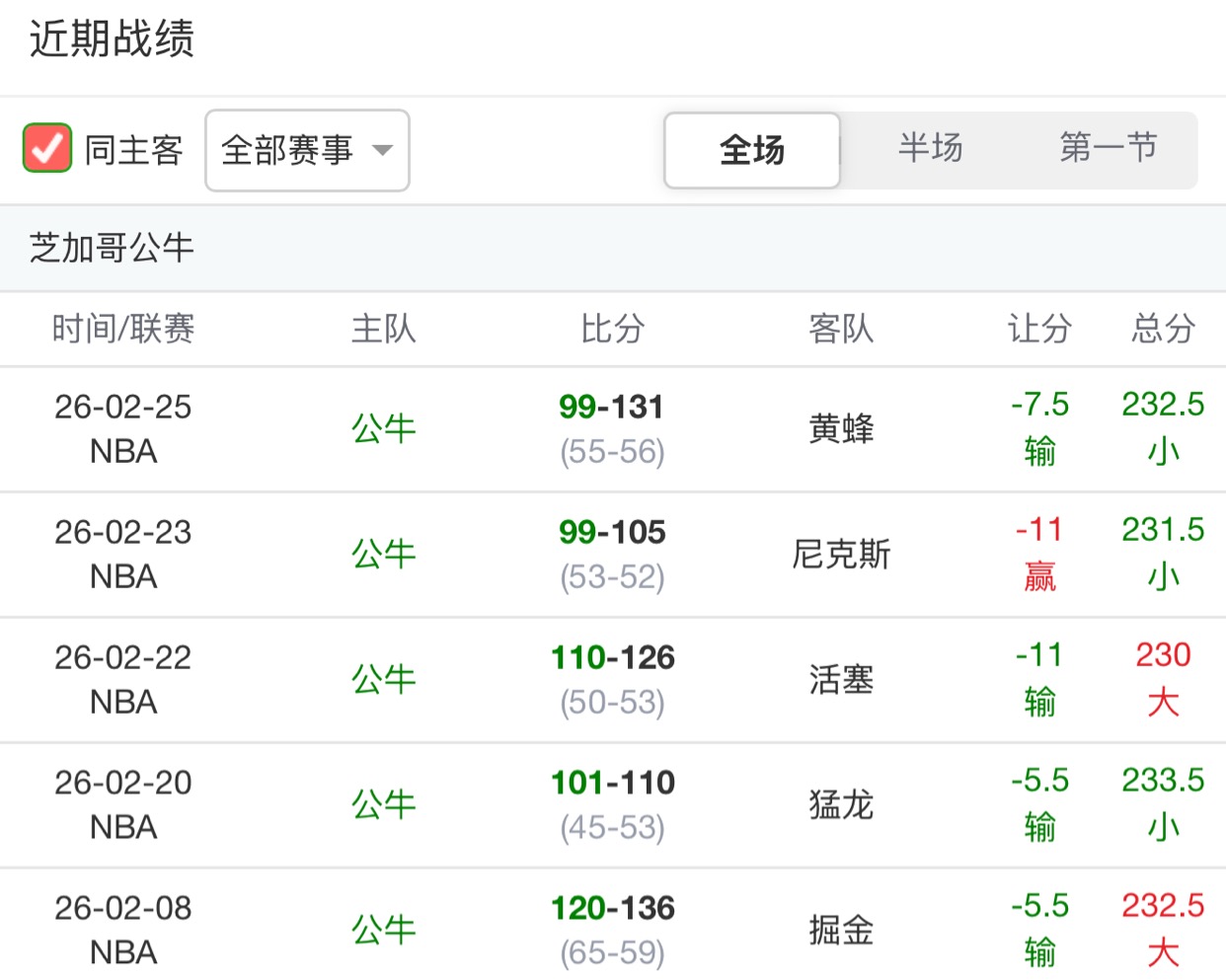Select the 全场 tab
1226x980 pixels.
coord(752,150)
